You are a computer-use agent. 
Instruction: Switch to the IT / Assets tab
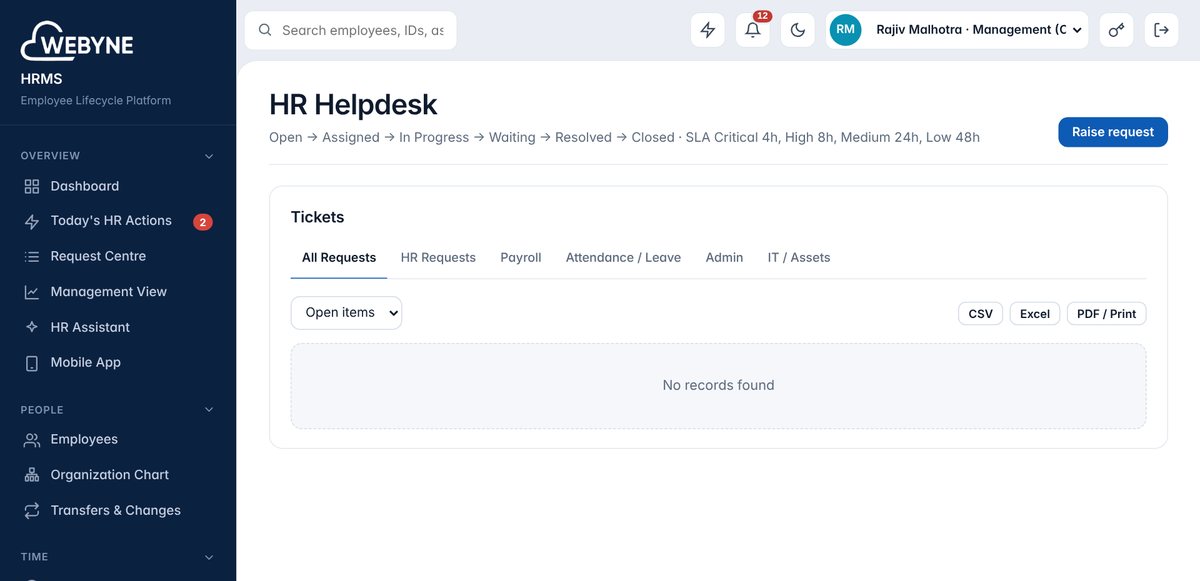tap(799, 257)
